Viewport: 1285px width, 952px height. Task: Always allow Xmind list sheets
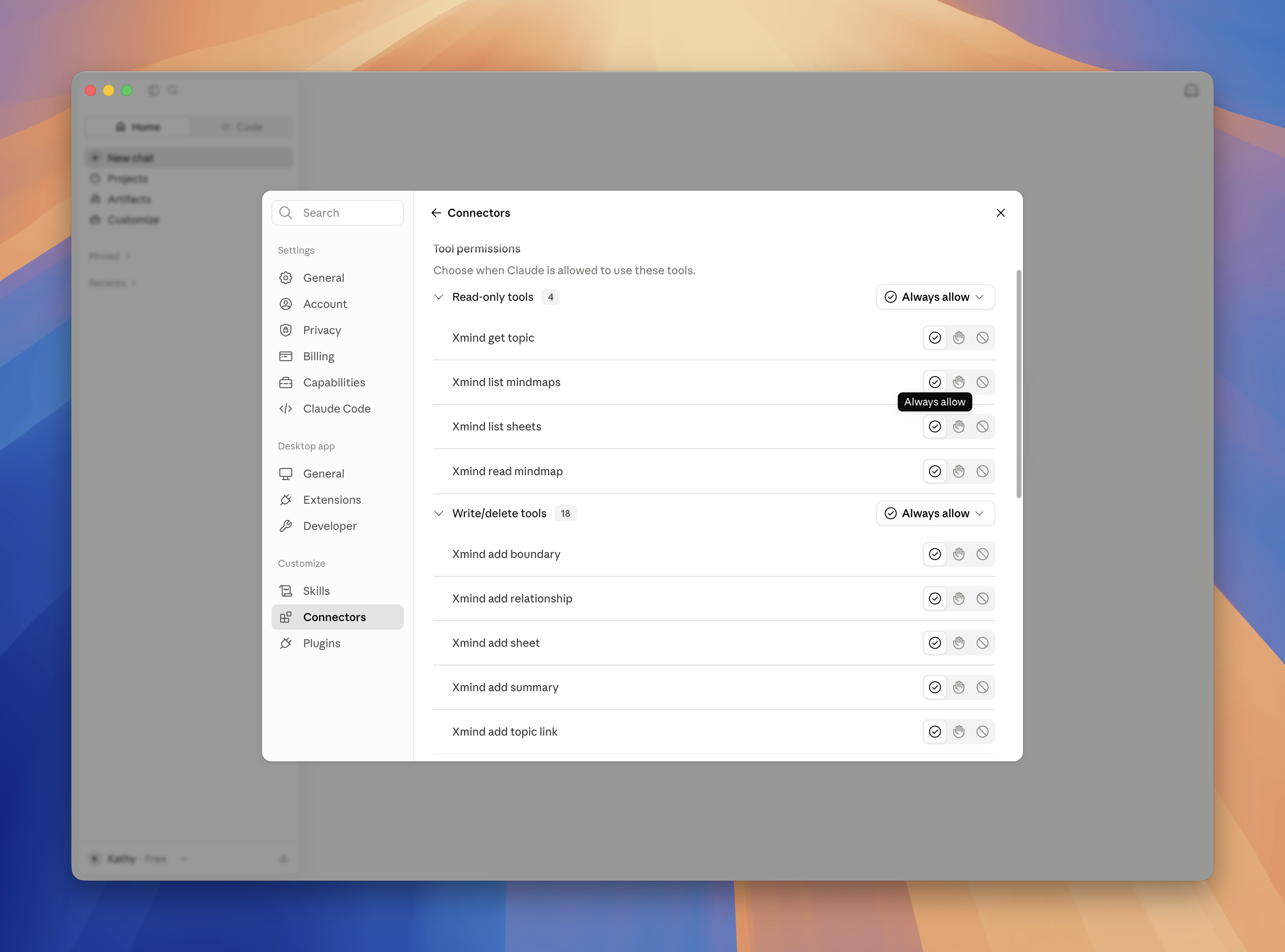[x=935, y=426]
